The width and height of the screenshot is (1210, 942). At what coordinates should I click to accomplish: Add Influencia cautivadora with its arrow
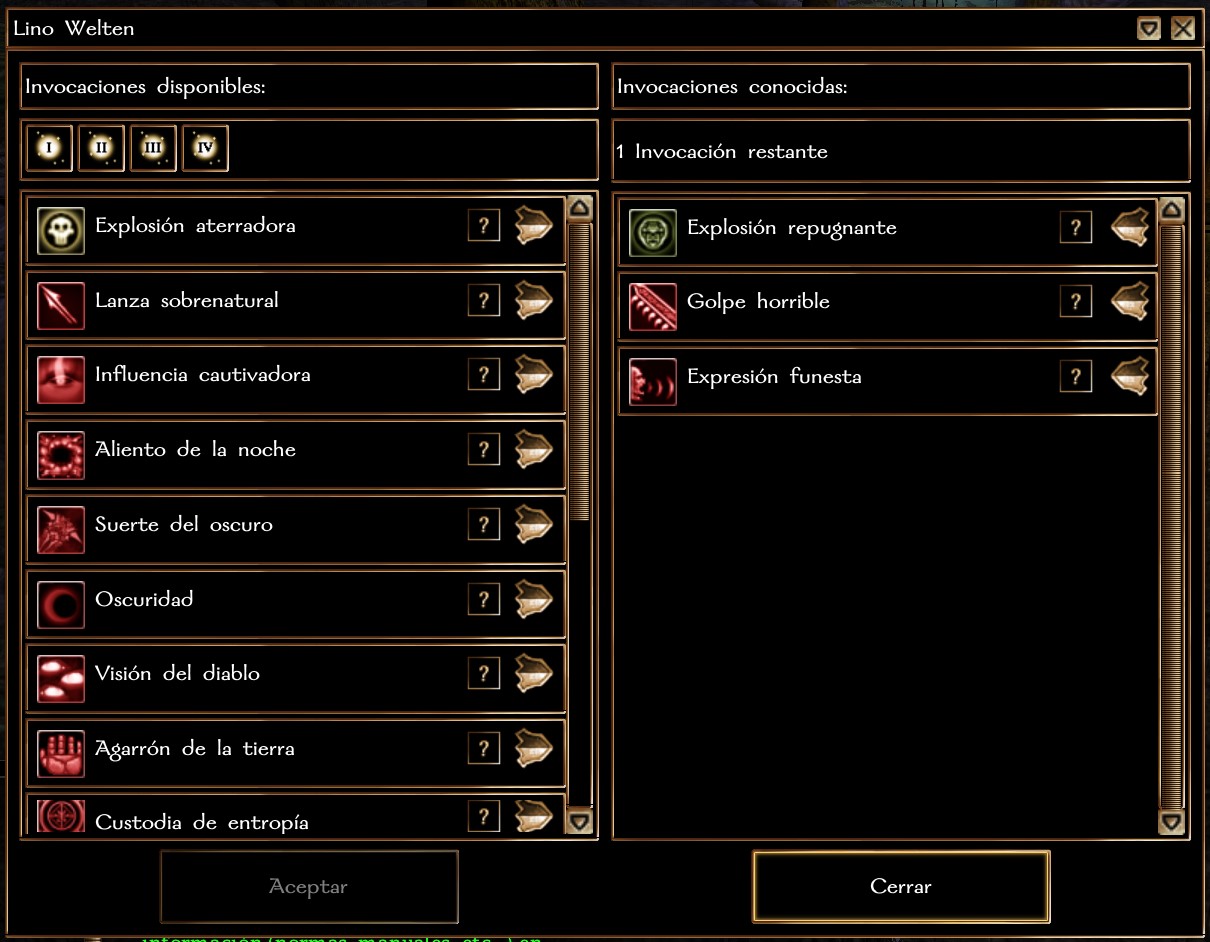[534, 375]
